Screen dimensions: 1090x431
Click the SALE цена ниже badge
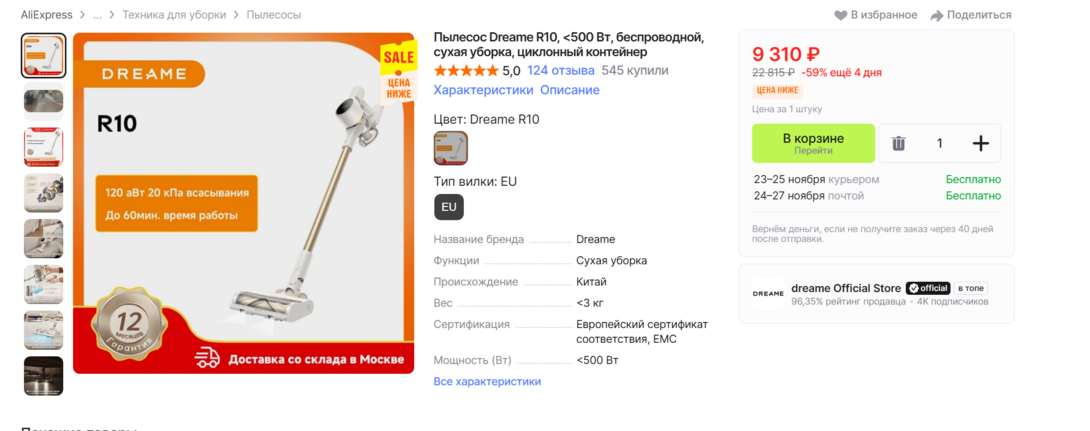click(x=398, y=73)
